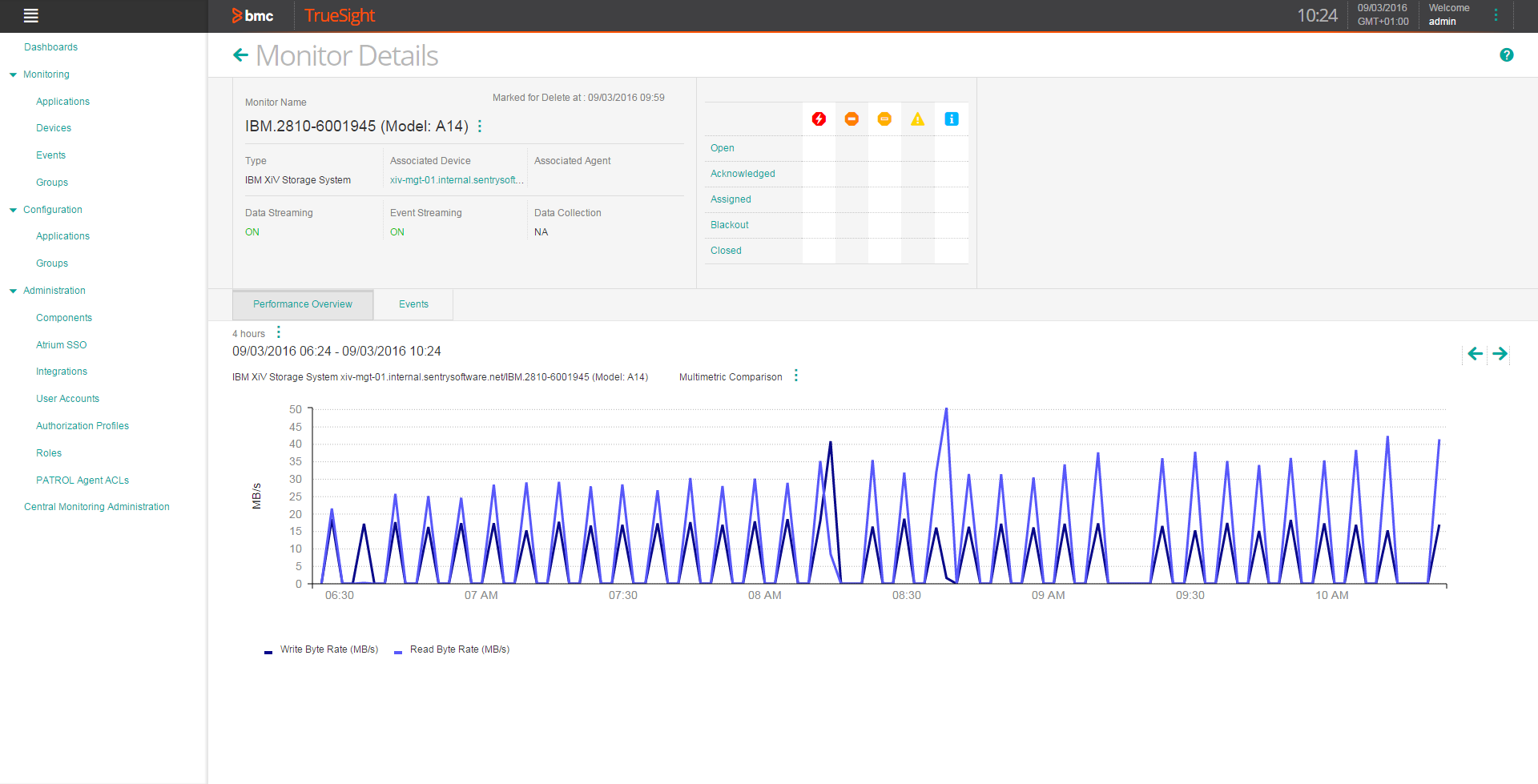Open PATROL Agent ACLs page
Image resolution: width=1538 pixels, height=784 pixels.
pyautogui.click(x=83, y=480)
